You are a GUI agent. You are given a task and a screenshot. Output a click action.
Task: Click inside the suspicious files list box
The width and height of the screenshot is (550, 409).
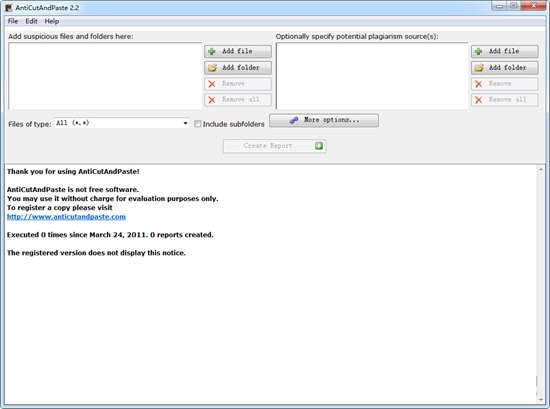coord(105,76)
